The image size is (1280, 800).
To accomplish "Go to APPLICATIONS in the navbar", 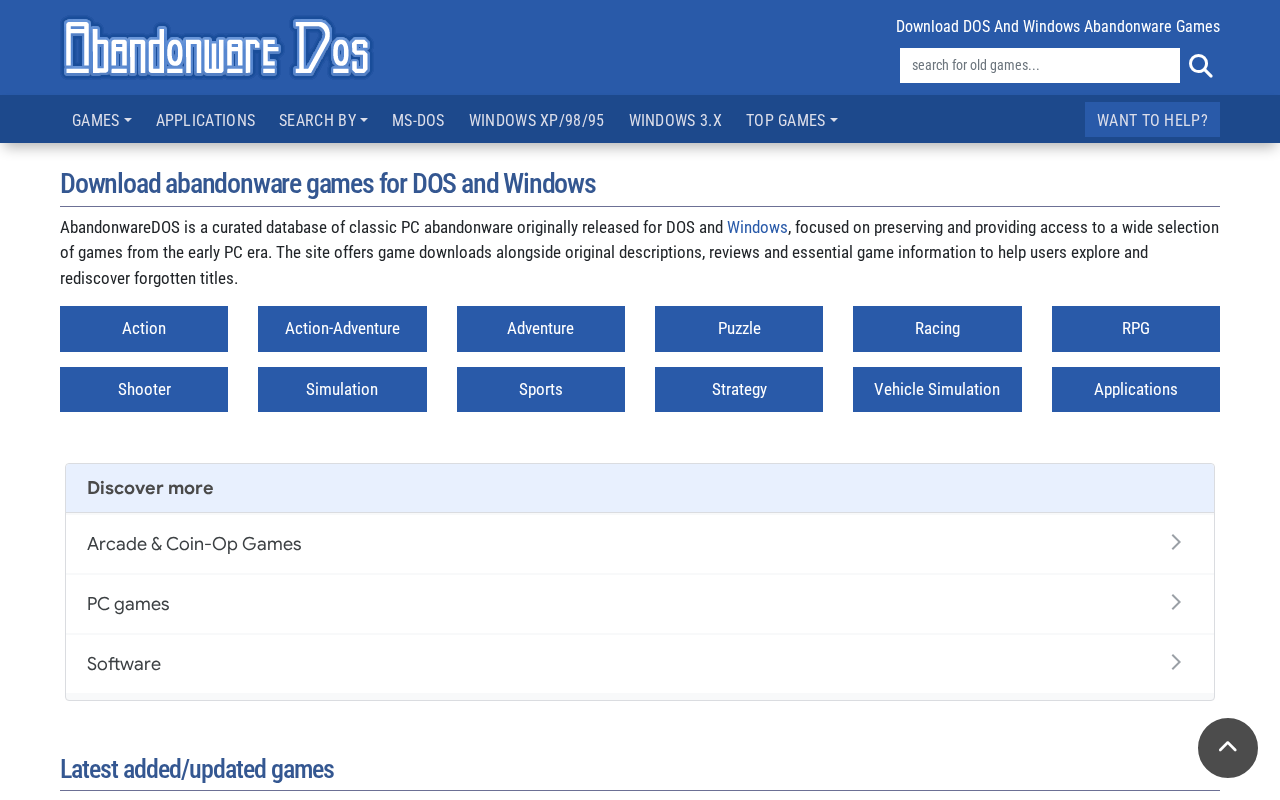I will [x=205, y=120].
